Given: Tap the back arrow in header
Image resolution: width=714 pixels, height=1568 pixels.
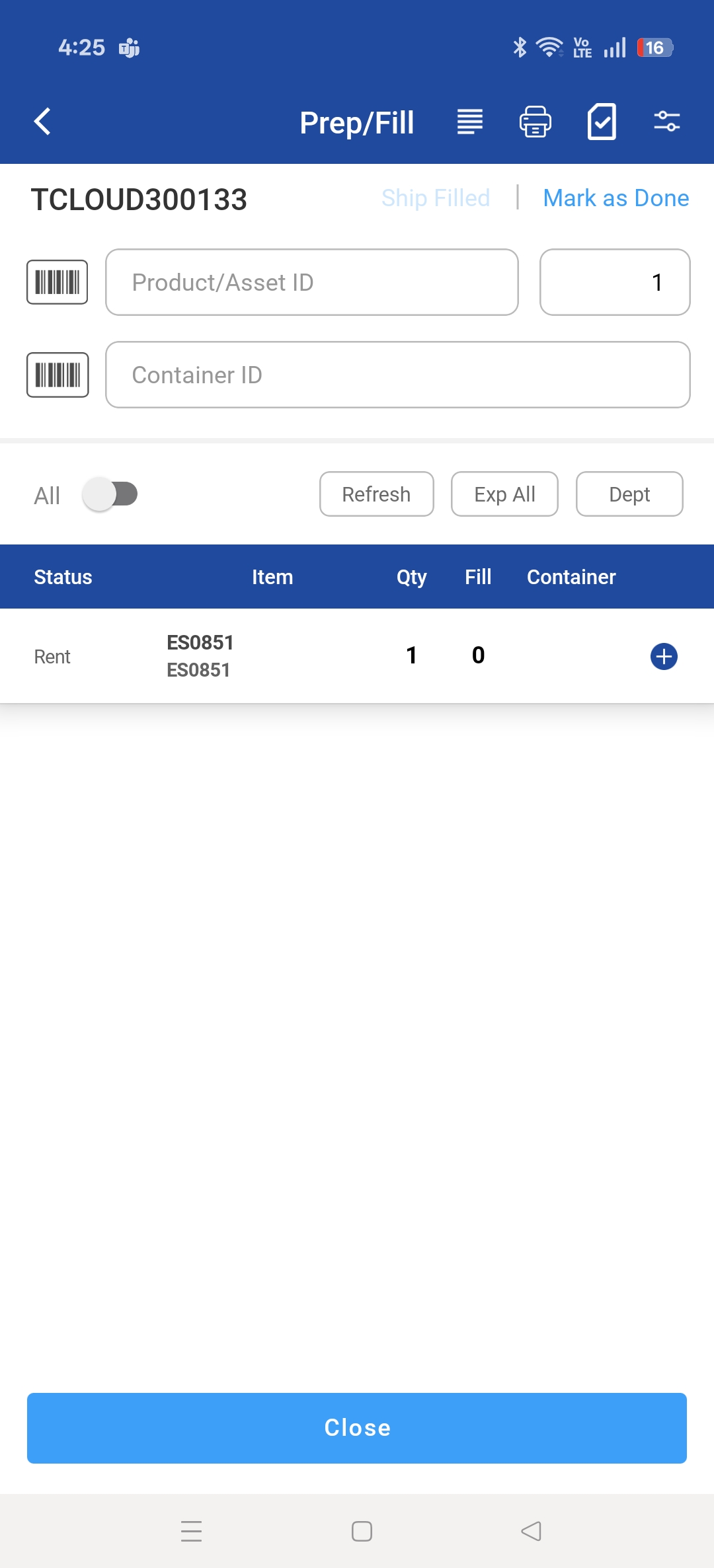Looking at the screenshot, I should [x=43, y=122].
